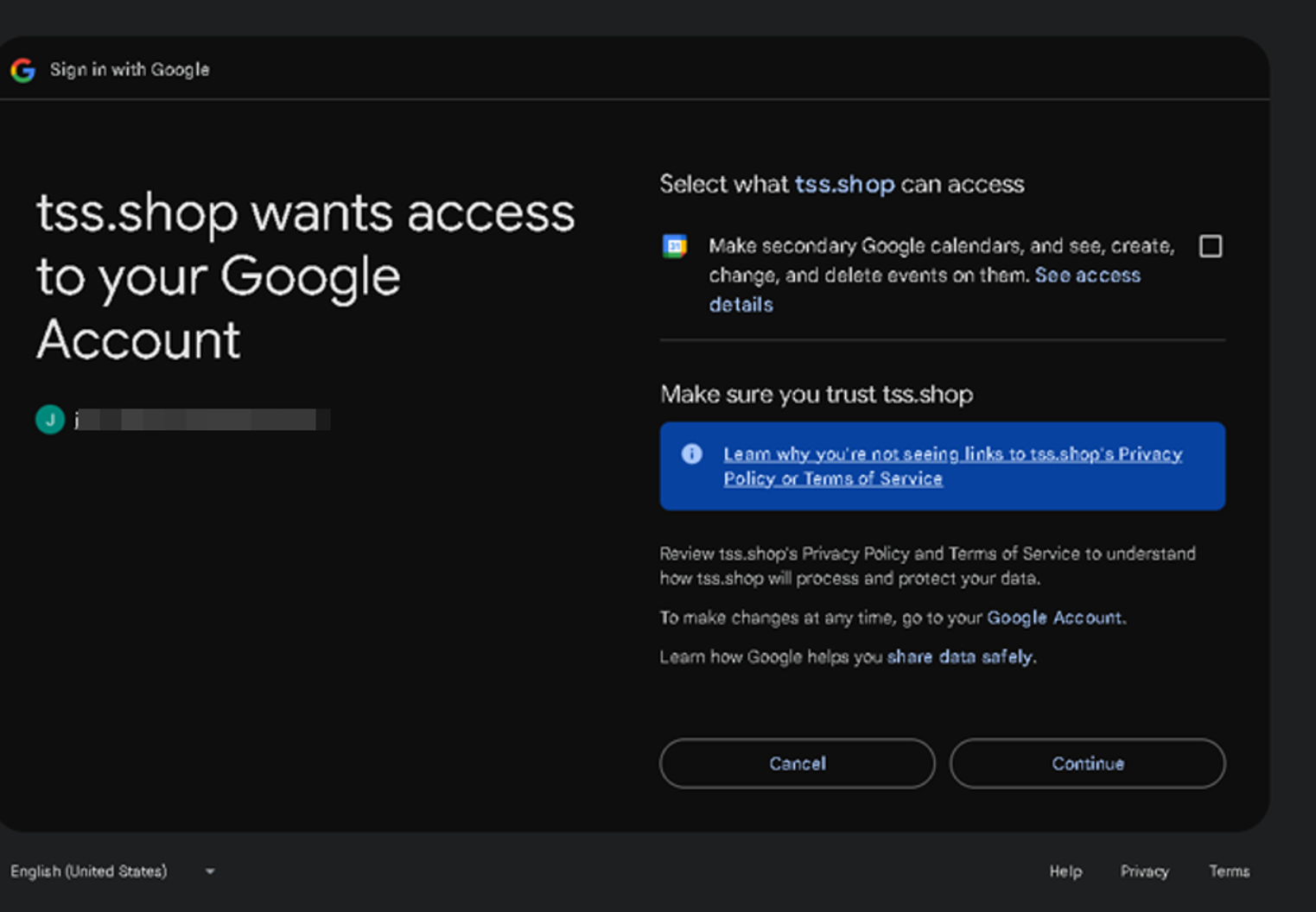Open the Privacy Policy or Terms learn-why link
1316x912 pixels.
click(952, 466)
